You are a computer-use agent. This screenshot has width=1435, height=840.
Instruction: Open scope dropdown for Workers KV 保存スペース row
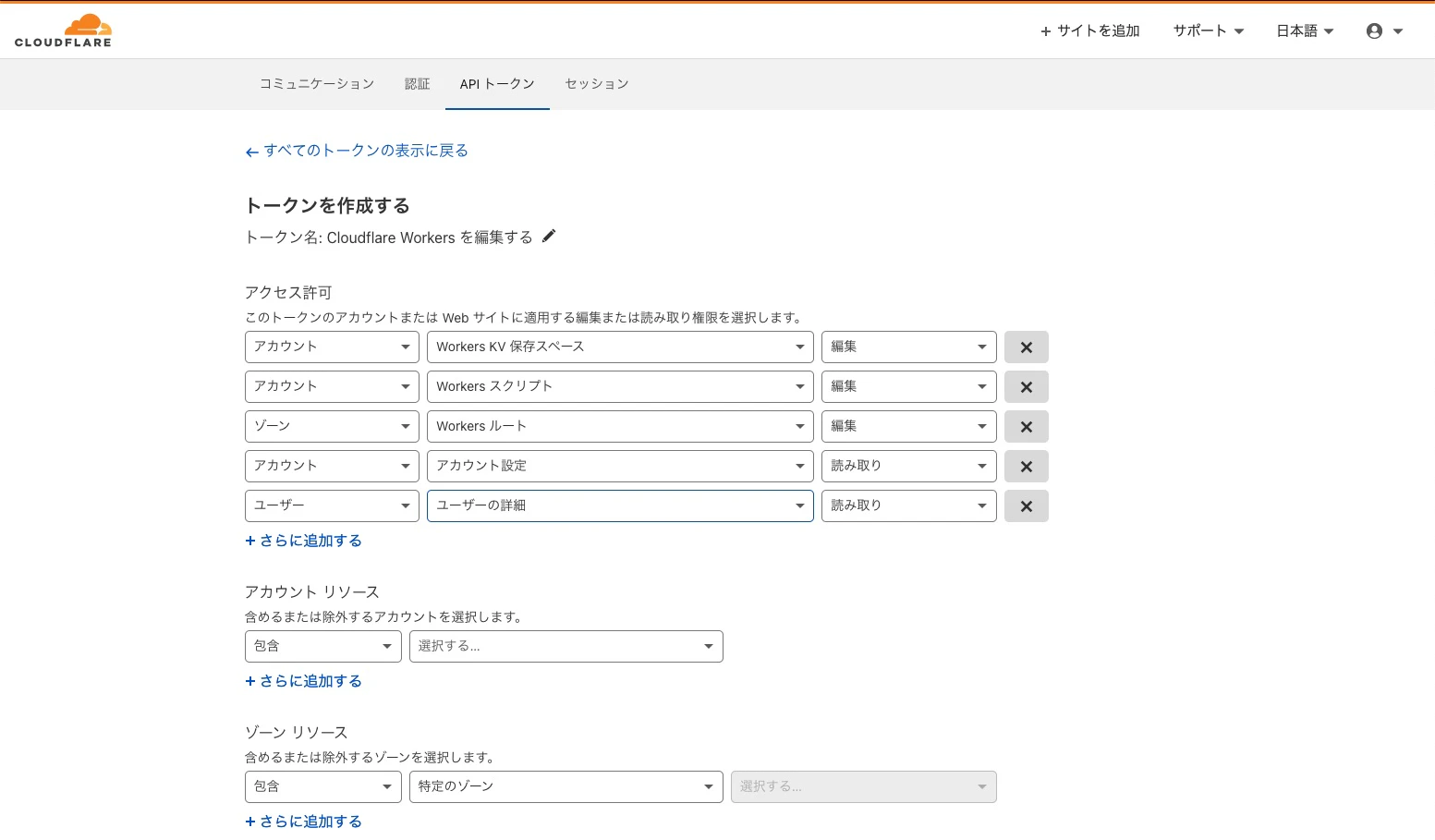click(332, 347)
